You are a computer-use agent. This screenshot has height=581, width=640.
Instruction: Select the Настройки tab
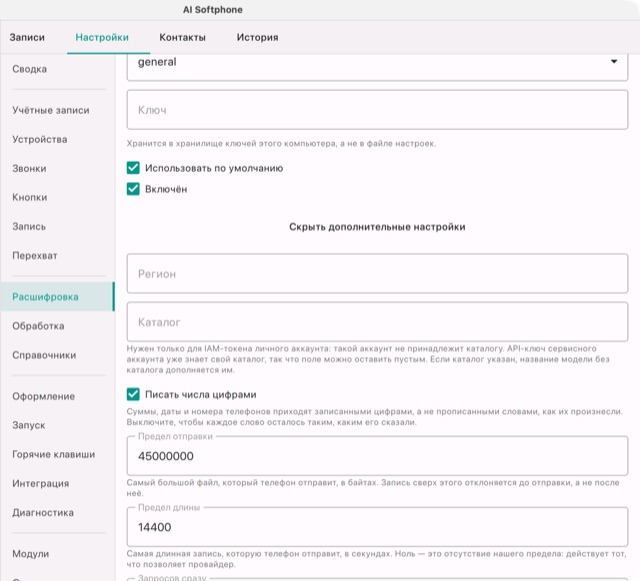click(102, 37)
